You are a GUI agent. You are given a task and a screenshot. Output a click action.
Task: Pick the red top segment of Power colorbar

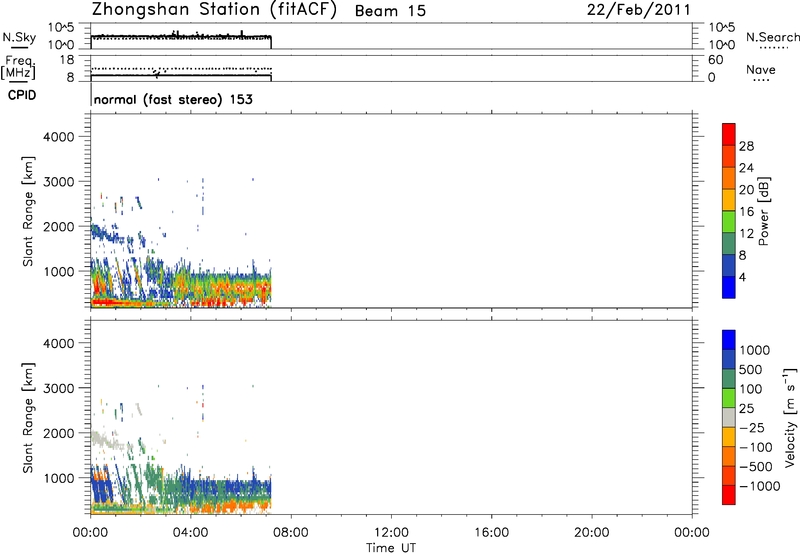click(729, 135)
